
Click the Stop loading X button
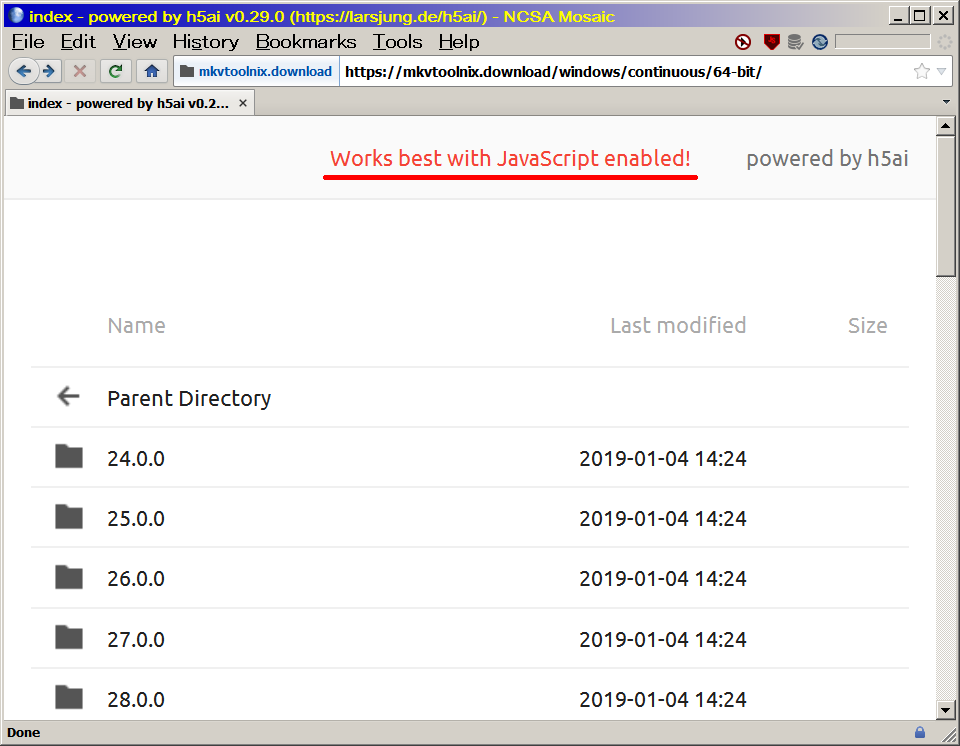(x=80, y=72)
